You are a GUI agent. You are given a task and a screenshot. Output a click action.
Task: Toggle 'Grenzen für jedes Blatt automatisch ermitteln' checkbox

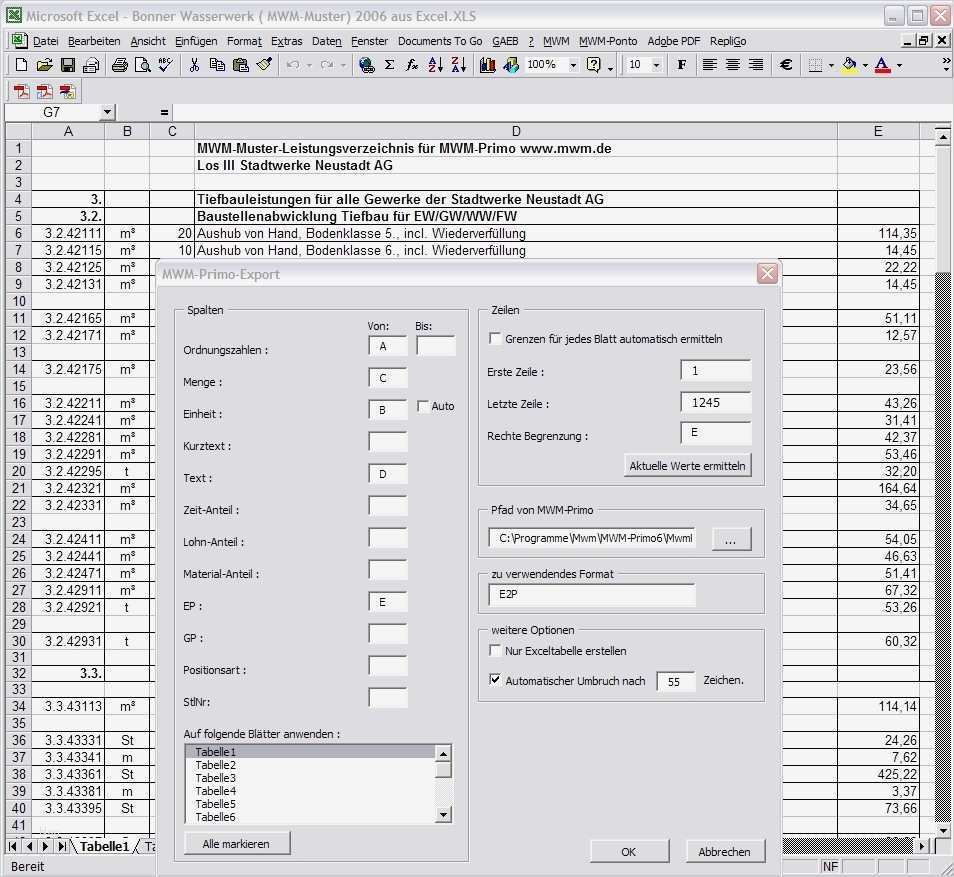(495, 338)
